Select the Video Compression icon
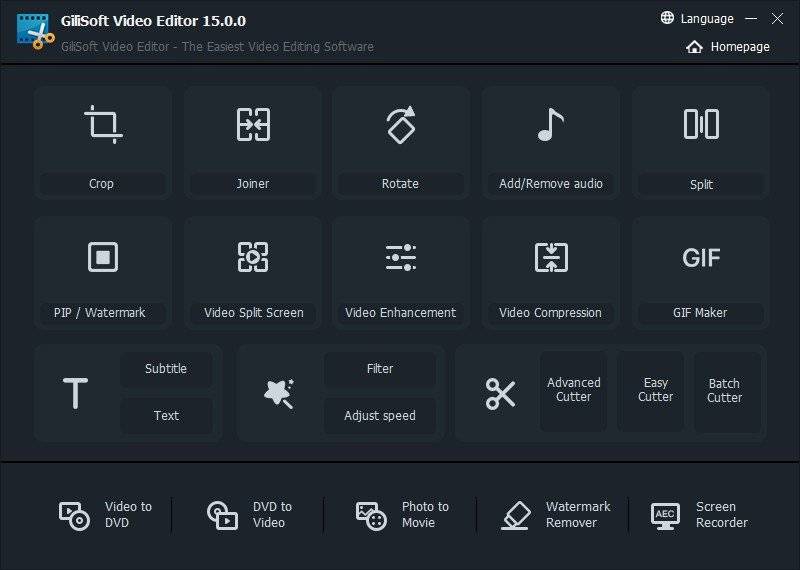Viewport: 800px width, 570px height. tap(551, 257)
